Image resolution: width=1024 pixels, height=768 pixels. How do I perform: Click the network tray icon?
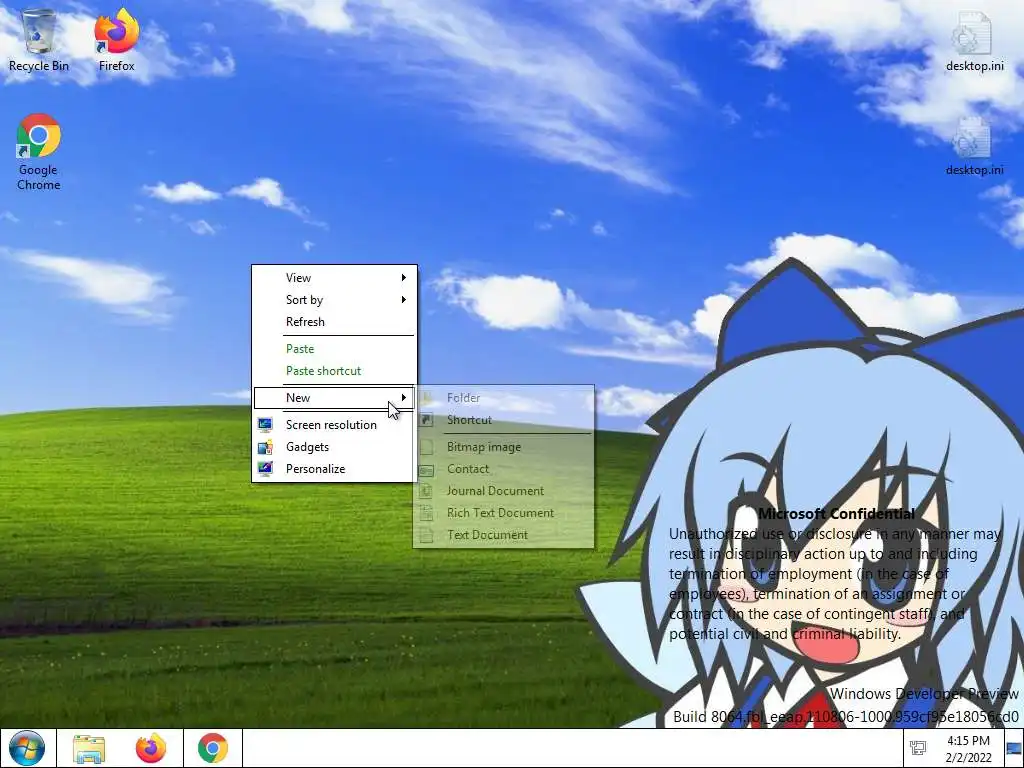coord(918,748)
